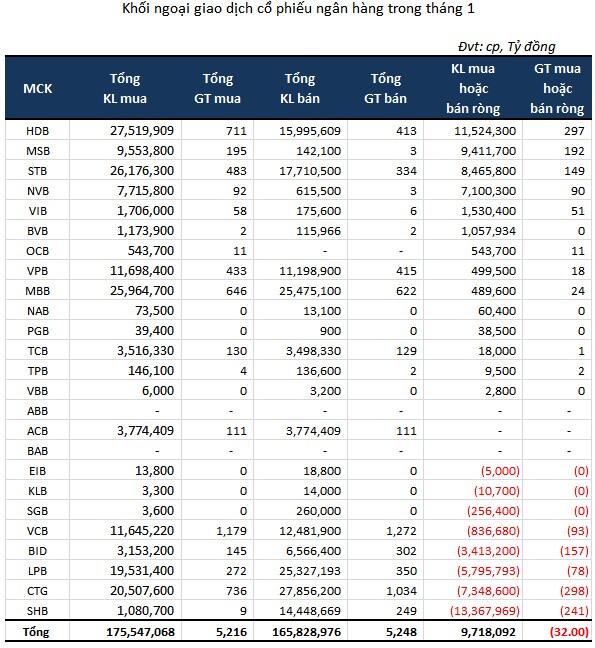Screen dimensions: 595x648
Task: Select the total buy volume 175,547,068
Action: click(x=140, y=632)
